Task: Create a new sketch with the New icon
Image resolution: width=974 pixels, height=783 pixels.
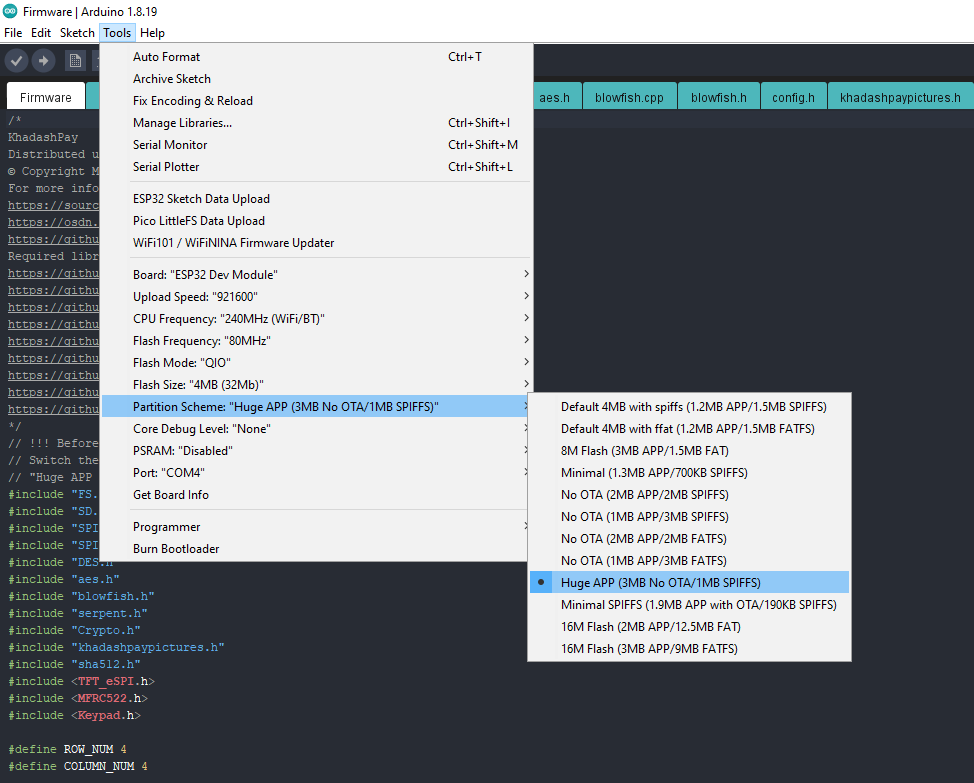Action: pos(75,61)
